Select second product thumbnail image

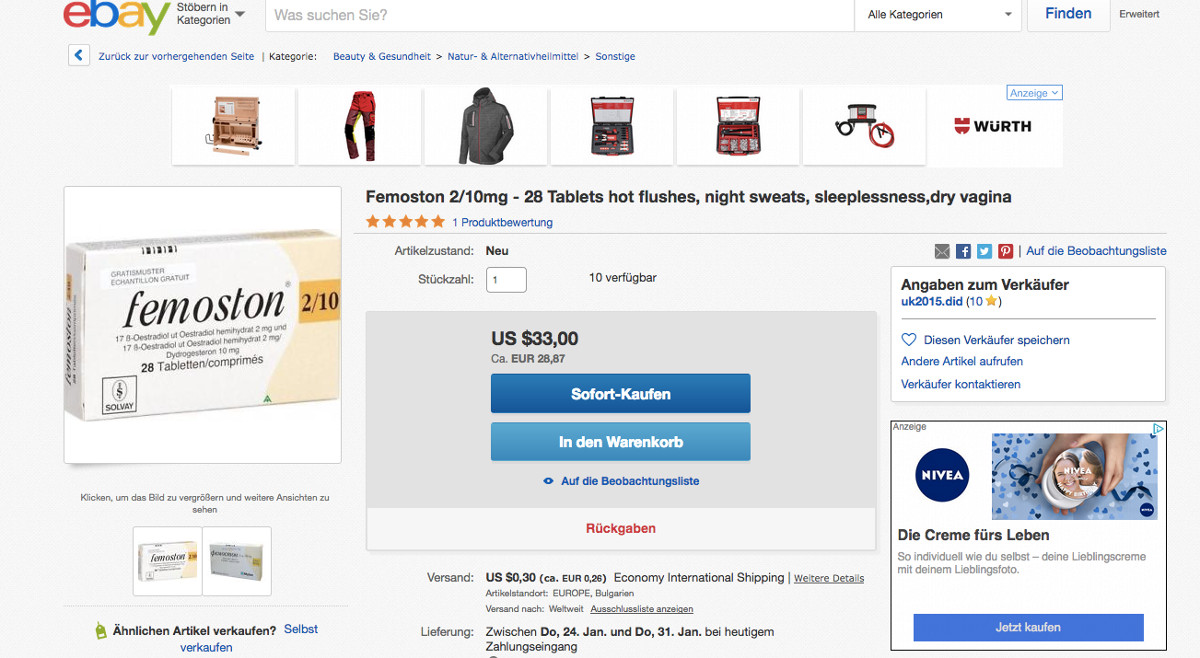(237, 561)
